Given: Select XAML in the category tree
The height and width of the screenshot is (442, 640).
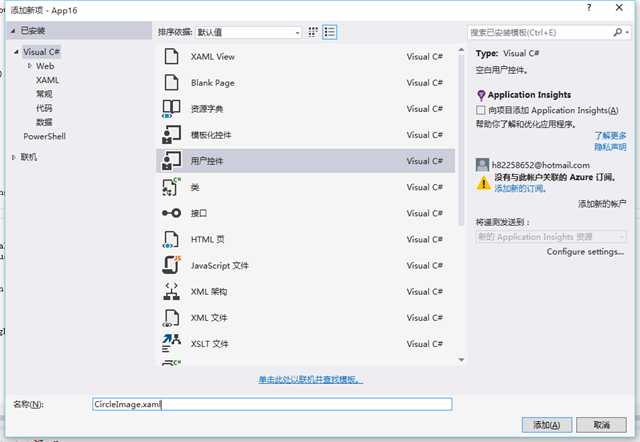Looking at the screenshot, I should pos(47,80).
